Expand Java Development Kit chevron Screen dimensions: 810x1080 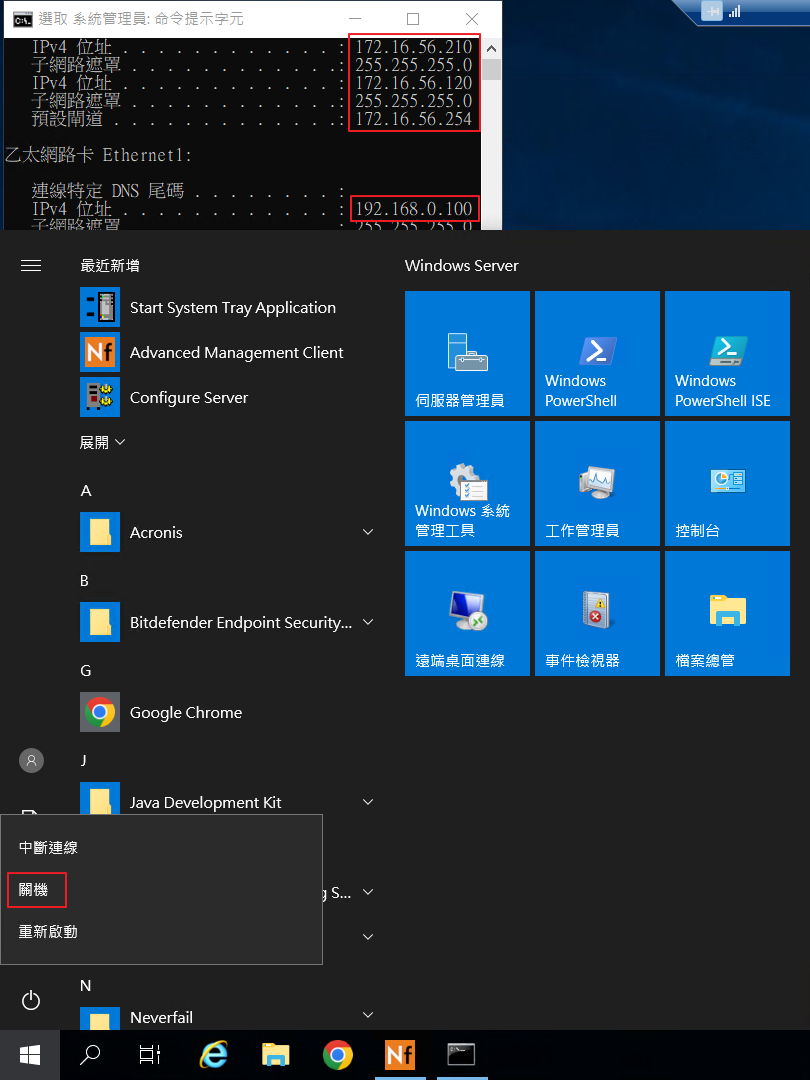click(x=368, y=802)
